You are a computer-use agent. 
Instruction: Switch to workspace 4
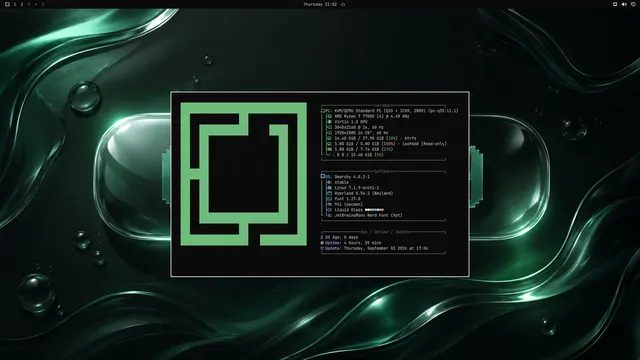tap(36, 4)
